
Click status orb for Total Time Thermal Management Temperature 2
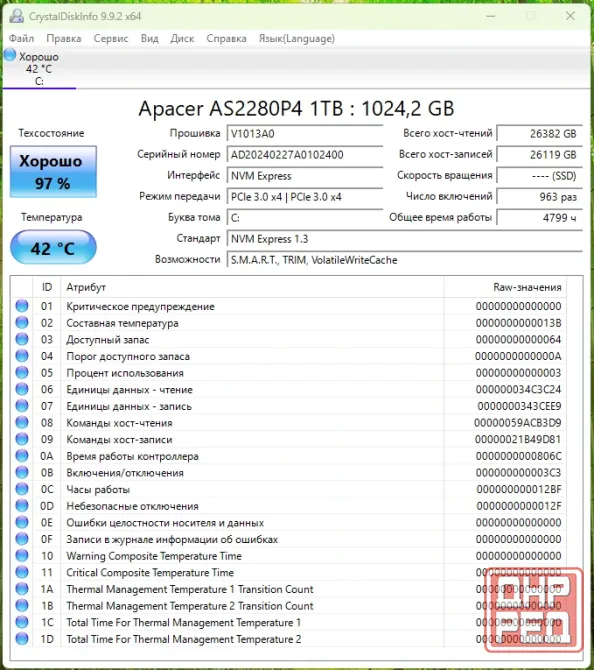point(22,639)
